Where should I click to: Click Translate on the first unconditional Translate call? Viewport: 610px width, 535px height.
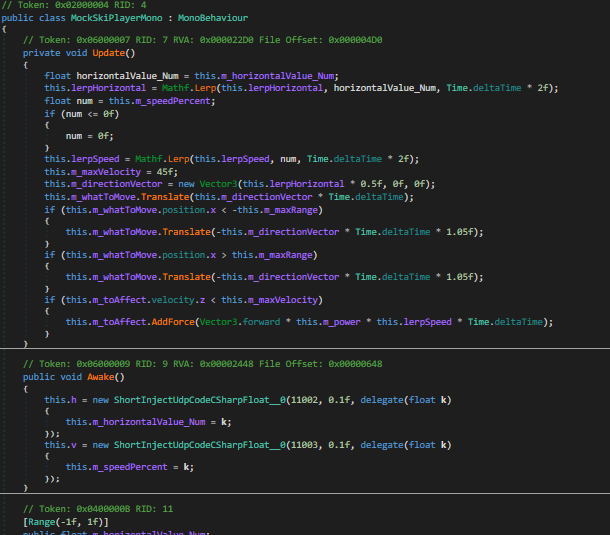point(165,197)
